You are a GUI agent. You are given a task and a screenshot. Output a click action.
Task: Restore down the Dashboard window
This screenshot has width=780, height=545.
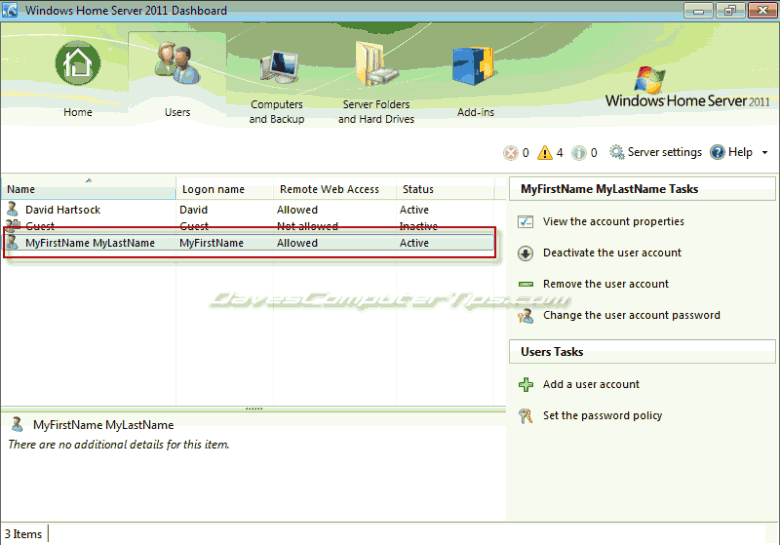click(x=730, y=10)
